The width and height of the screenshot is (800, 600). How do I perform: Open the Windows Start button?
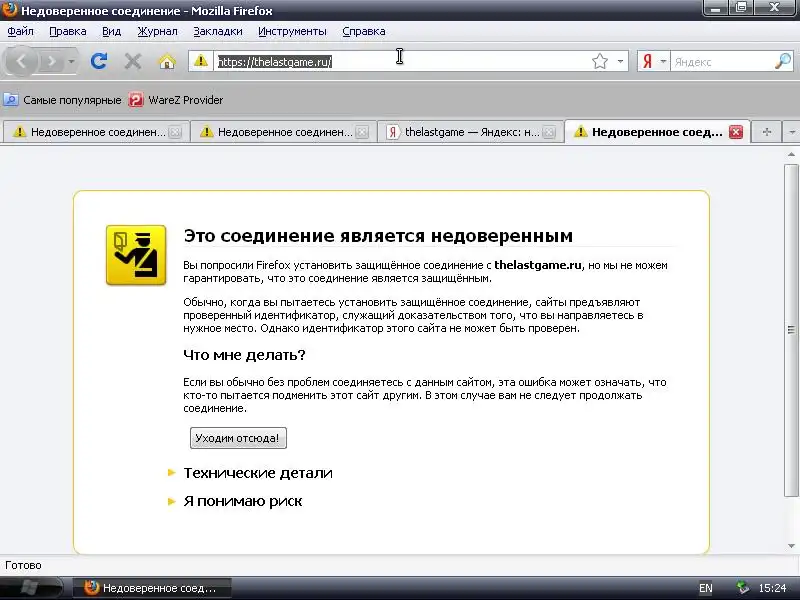pos(31,588)
